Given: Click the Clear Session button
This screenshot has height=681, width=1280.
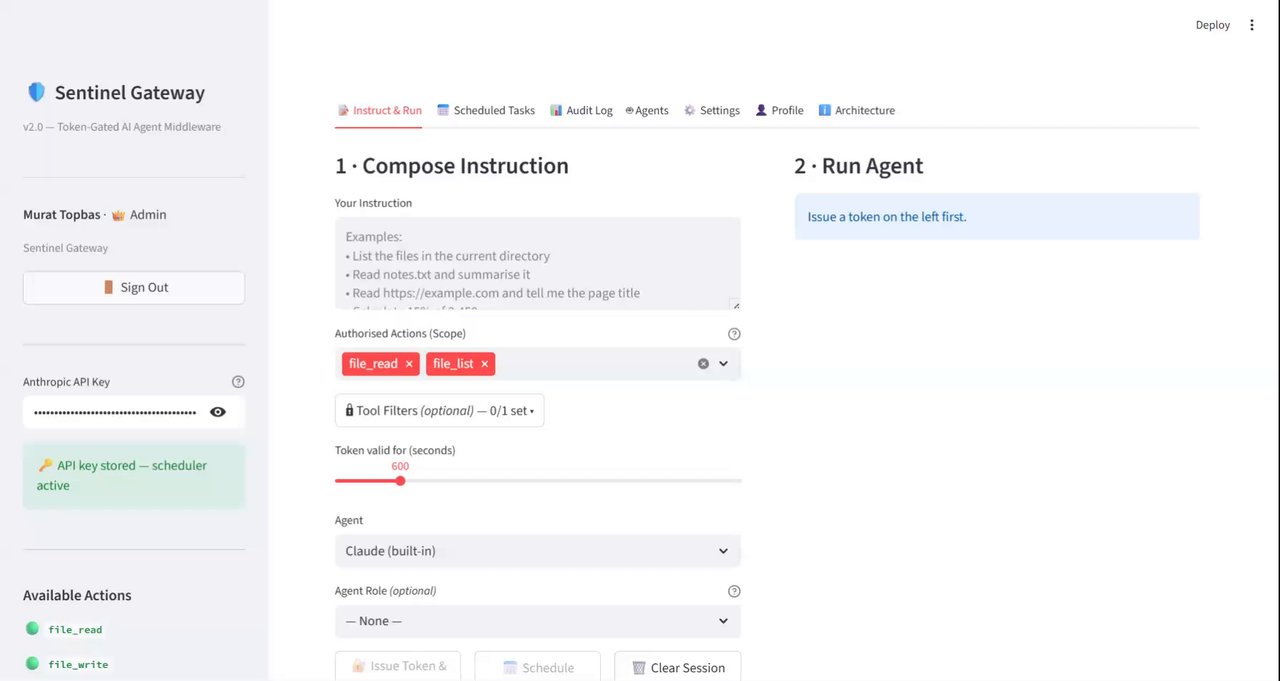Looking at the screenshot, I should 677,667.
